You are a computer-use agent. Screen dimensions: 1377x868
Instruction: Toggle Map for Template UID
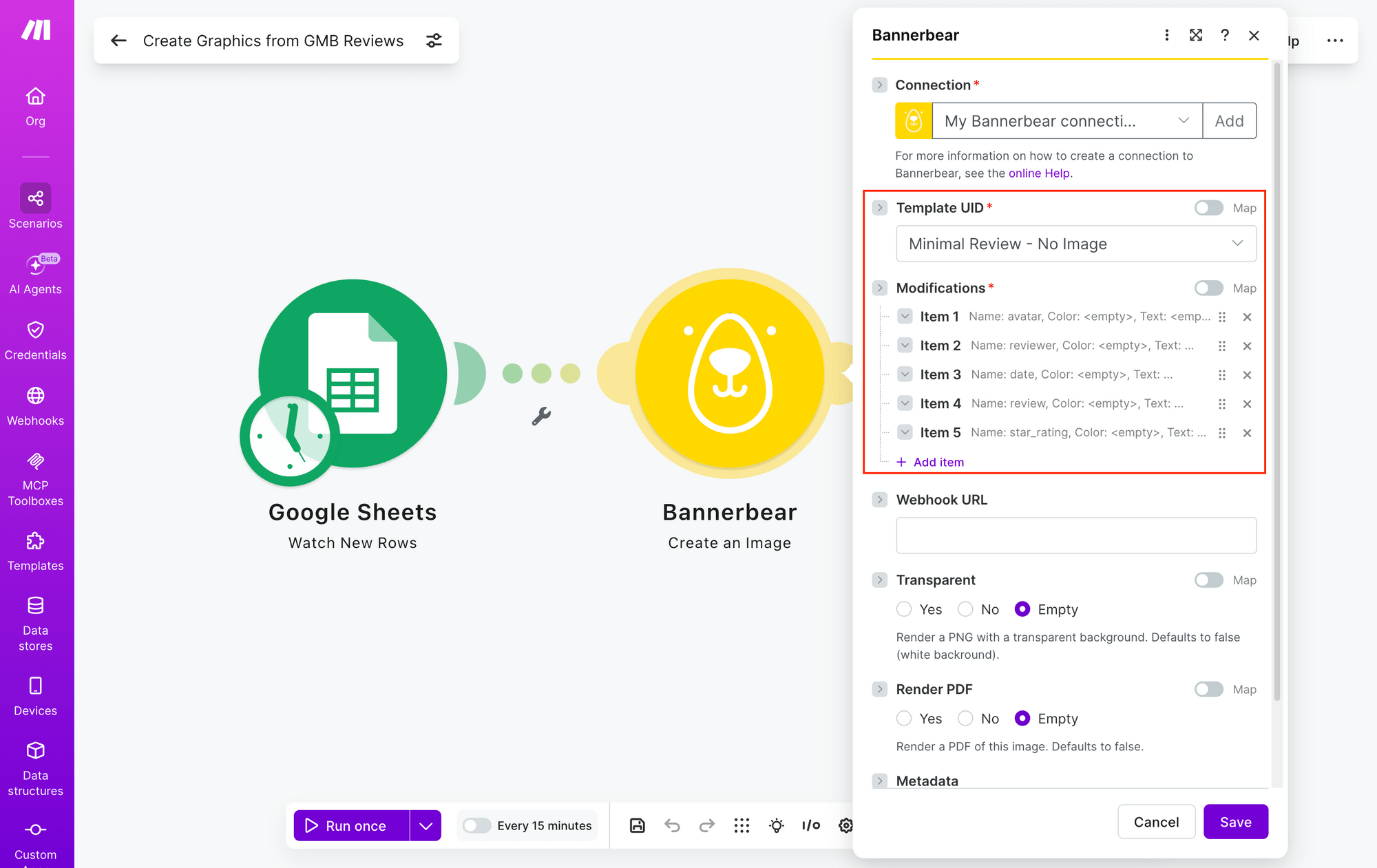point(1208,208)
